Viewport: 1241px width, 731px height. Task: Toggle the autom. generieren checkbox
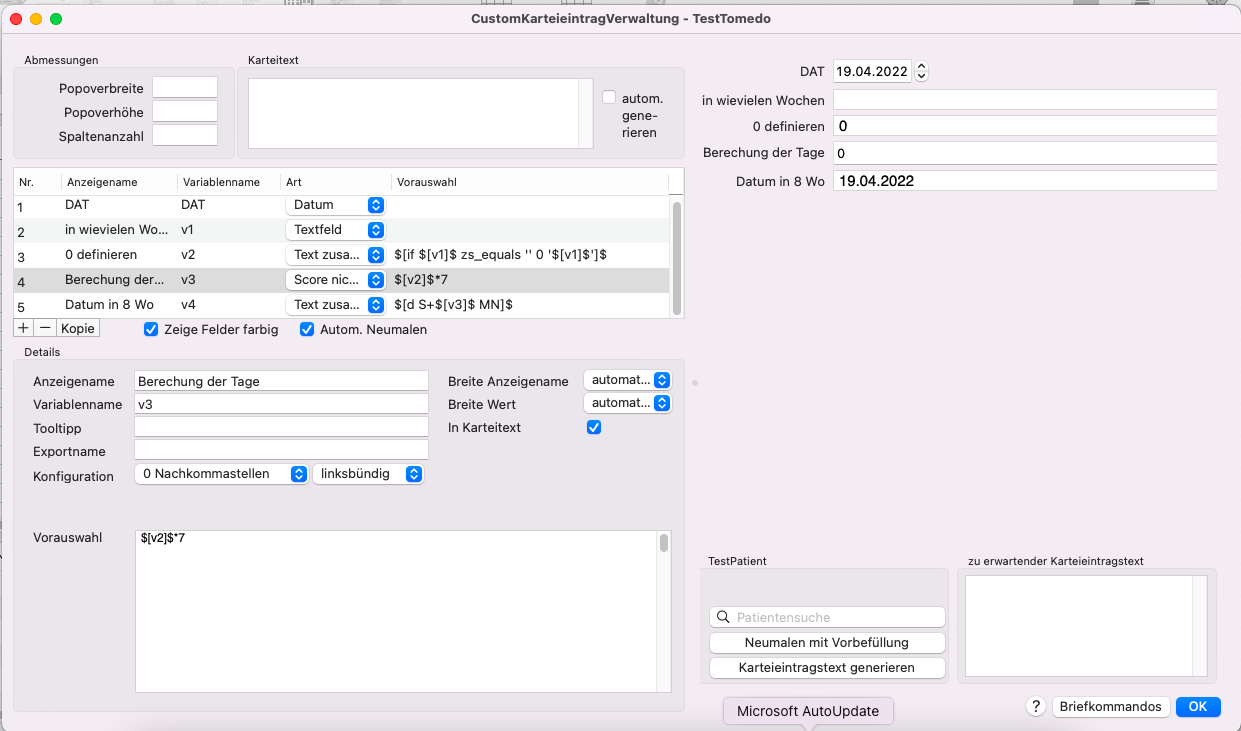point(609,98)
